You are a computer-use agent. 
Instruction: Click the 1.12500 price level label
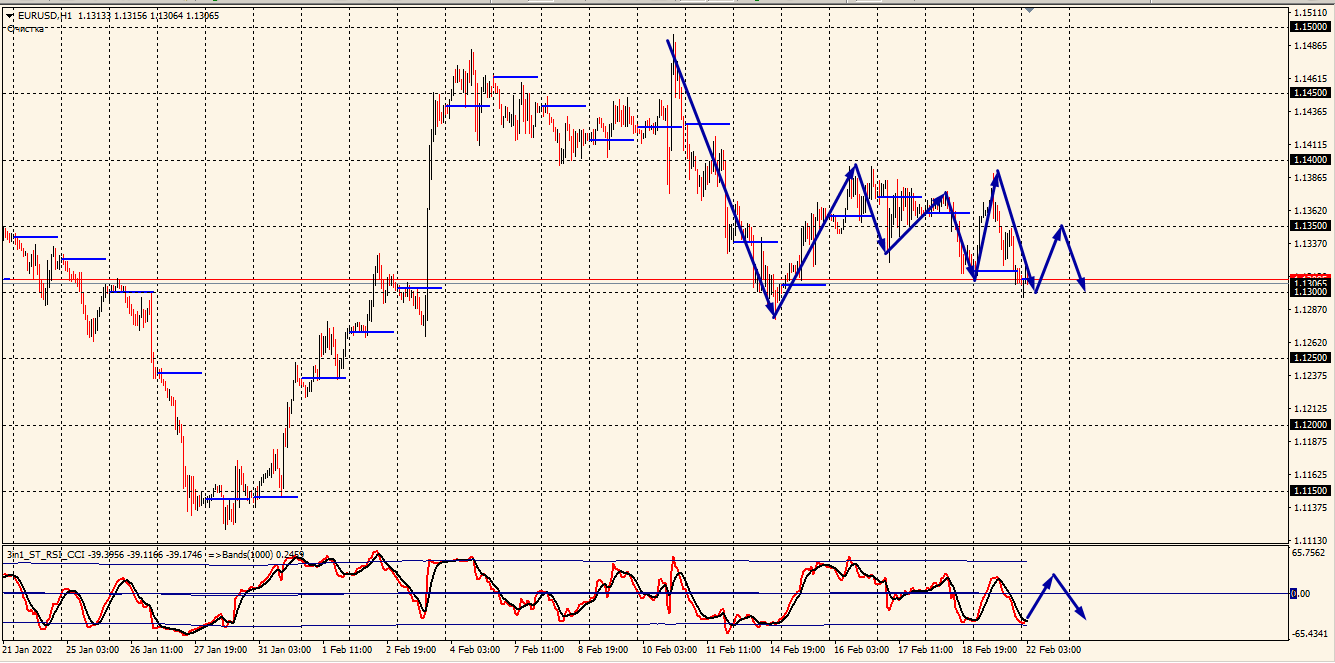[x=1311, y=358]
